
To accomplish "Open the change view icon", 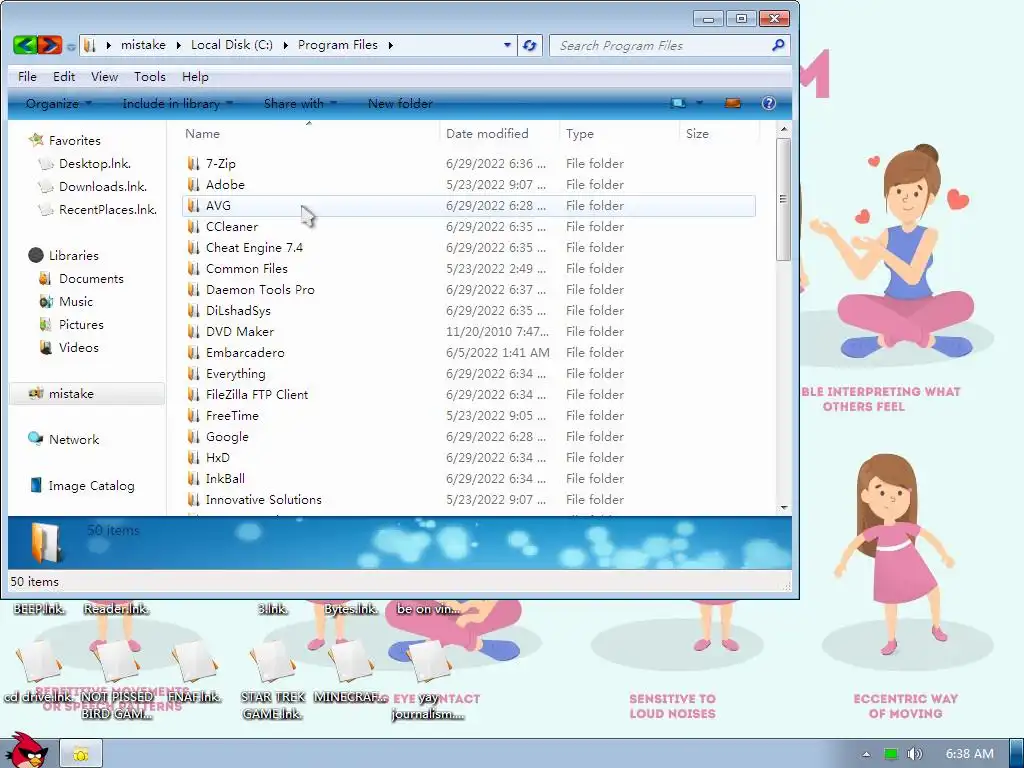I will [x=678, y=103].
